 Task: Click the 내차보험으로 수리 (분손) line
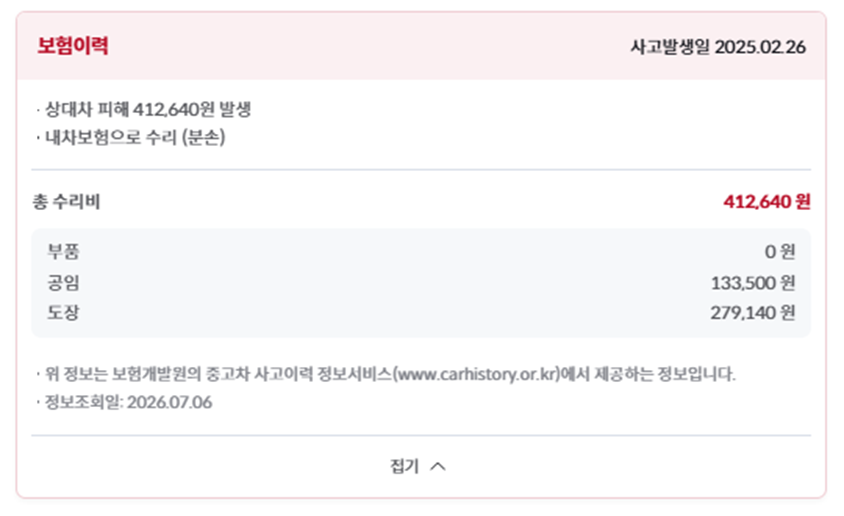[130, 137]
